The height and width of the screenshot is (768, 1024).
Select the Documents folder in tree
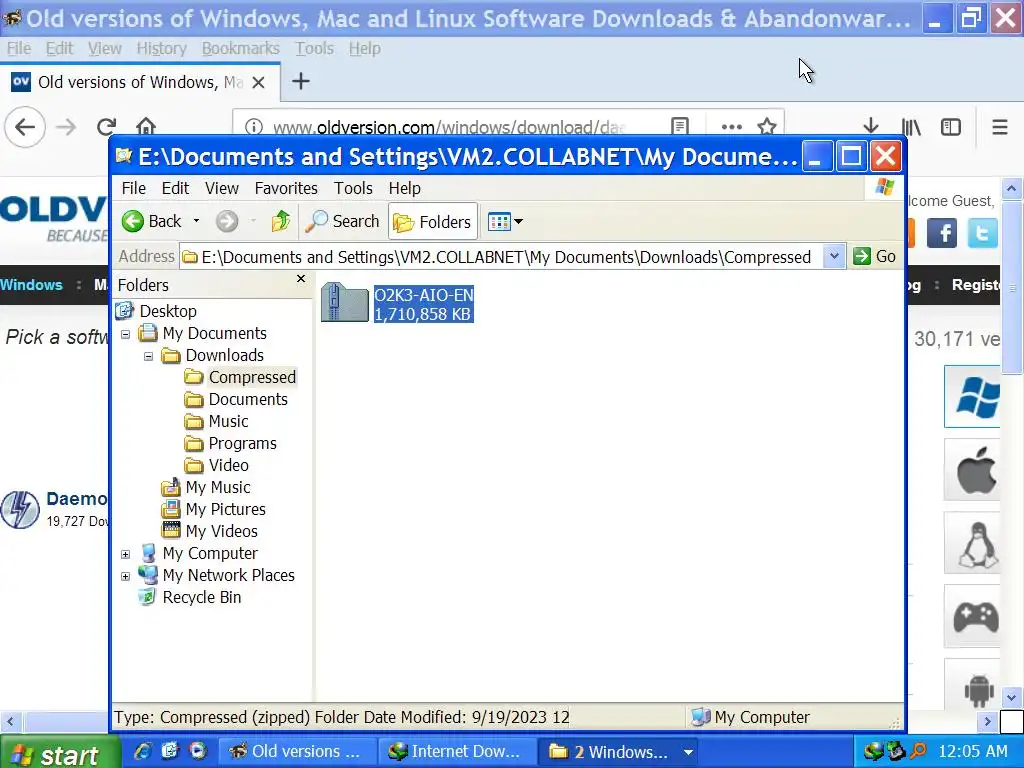coord(248,399)
